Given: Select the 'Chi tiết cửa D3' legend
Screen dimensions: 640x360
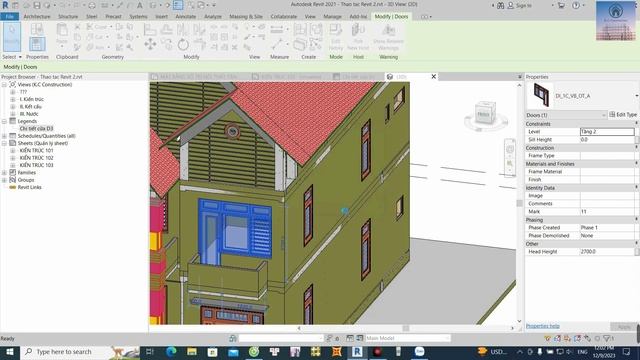Looking at the screenshot, I should (x=36, y=129).
